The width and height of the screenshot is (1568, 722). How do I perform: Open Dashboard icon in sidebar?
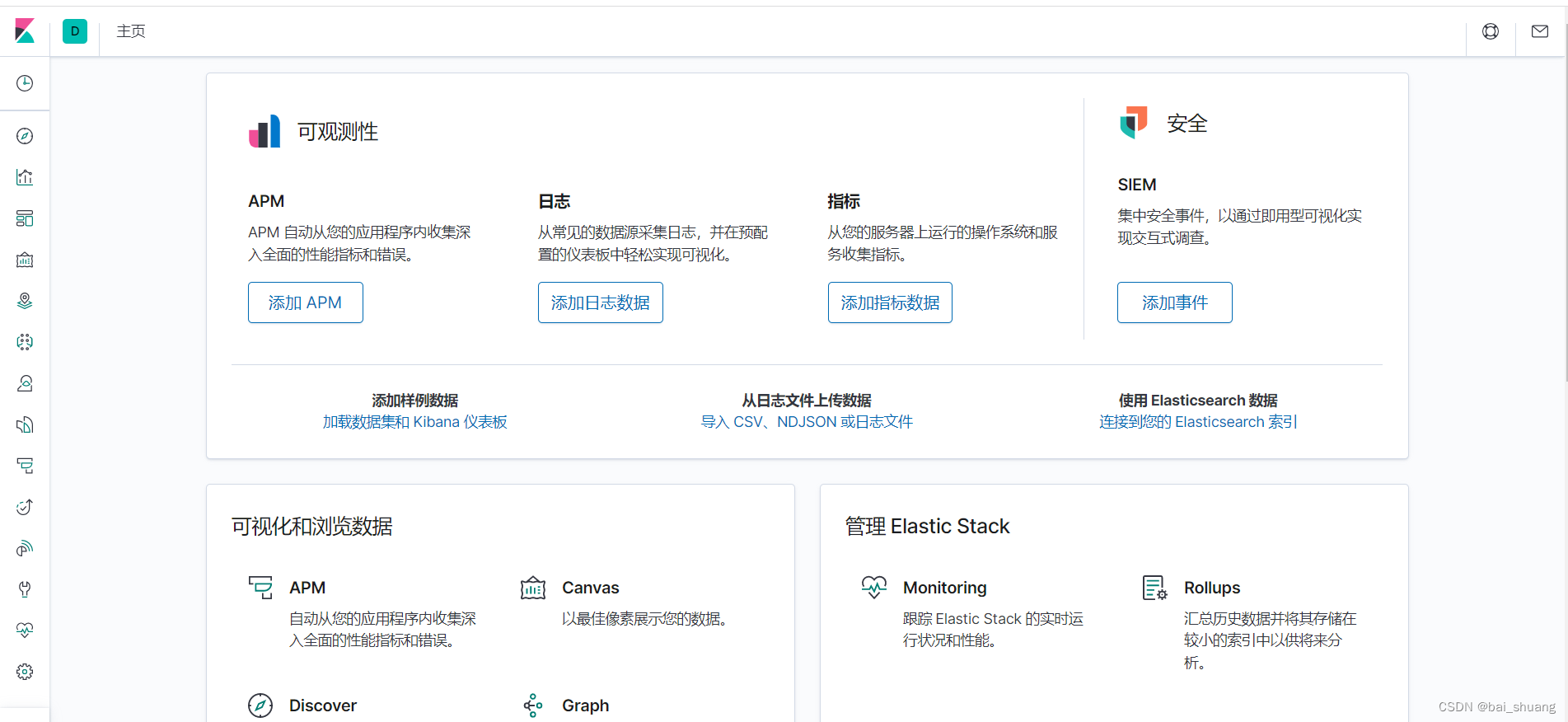(x=25, y=218)
